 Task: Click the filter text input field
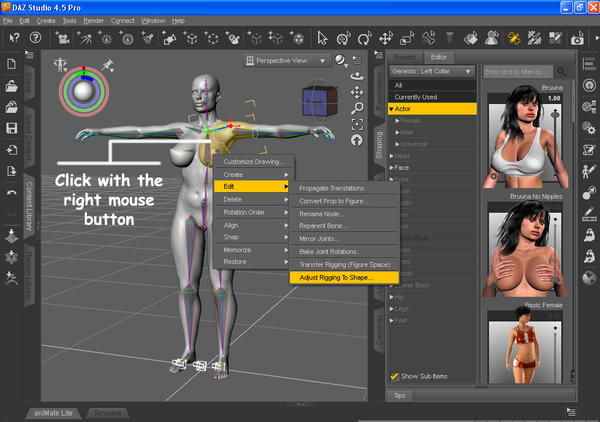coord(518,72)
